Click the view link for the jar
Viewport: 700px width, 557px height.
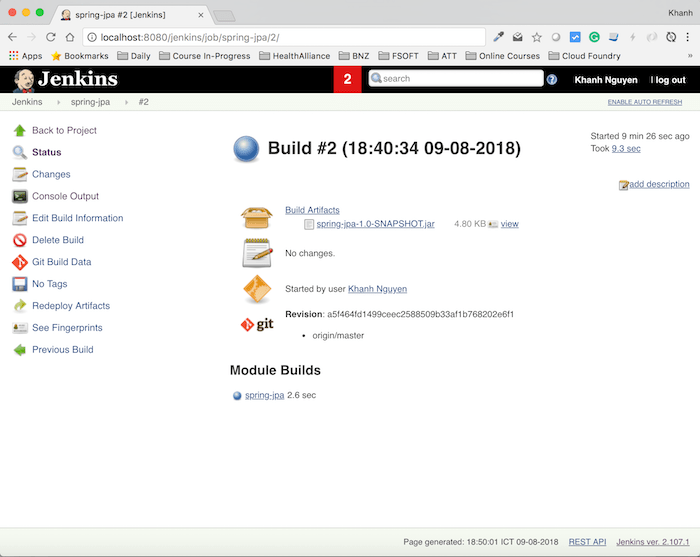point(509,224)
